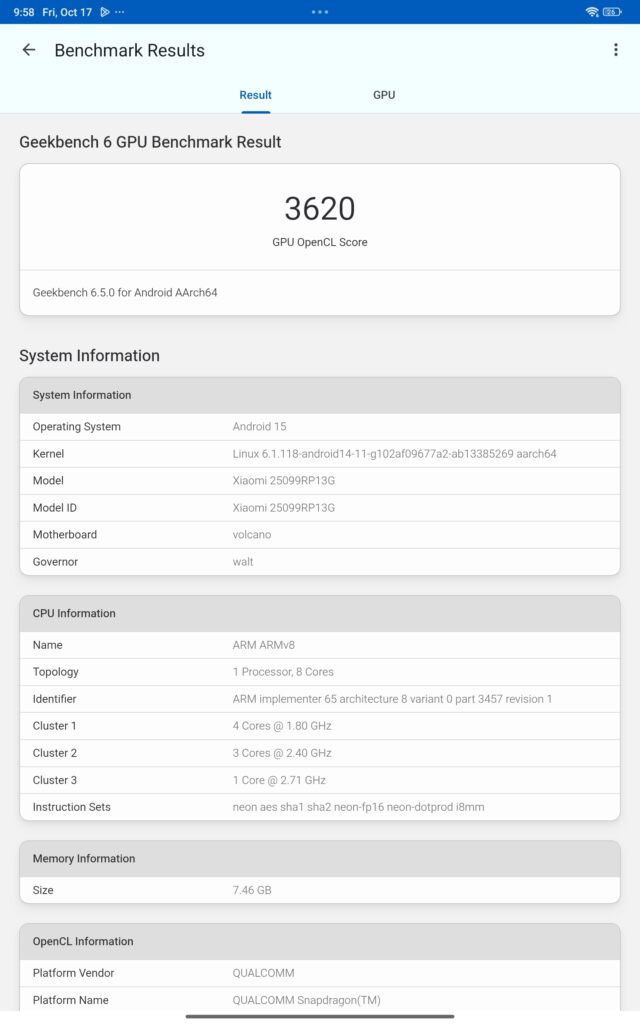Tap the GPU OpenCL Score of 3620
The height and width of the screenshot is (1024, 640).
coord(320,209)
